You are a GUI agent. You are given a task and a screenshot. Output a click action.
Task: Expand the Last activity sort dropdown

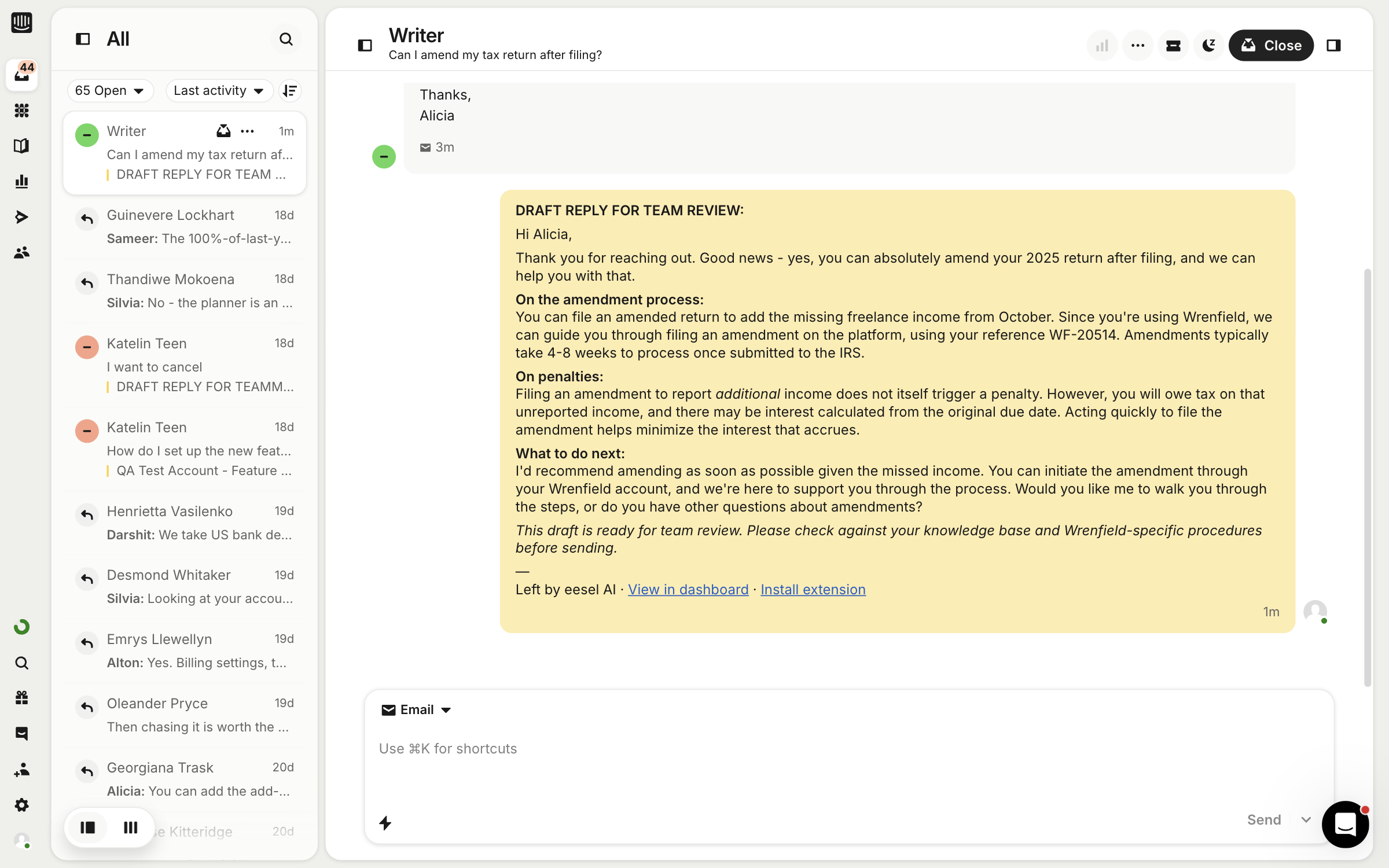point(219,91)
